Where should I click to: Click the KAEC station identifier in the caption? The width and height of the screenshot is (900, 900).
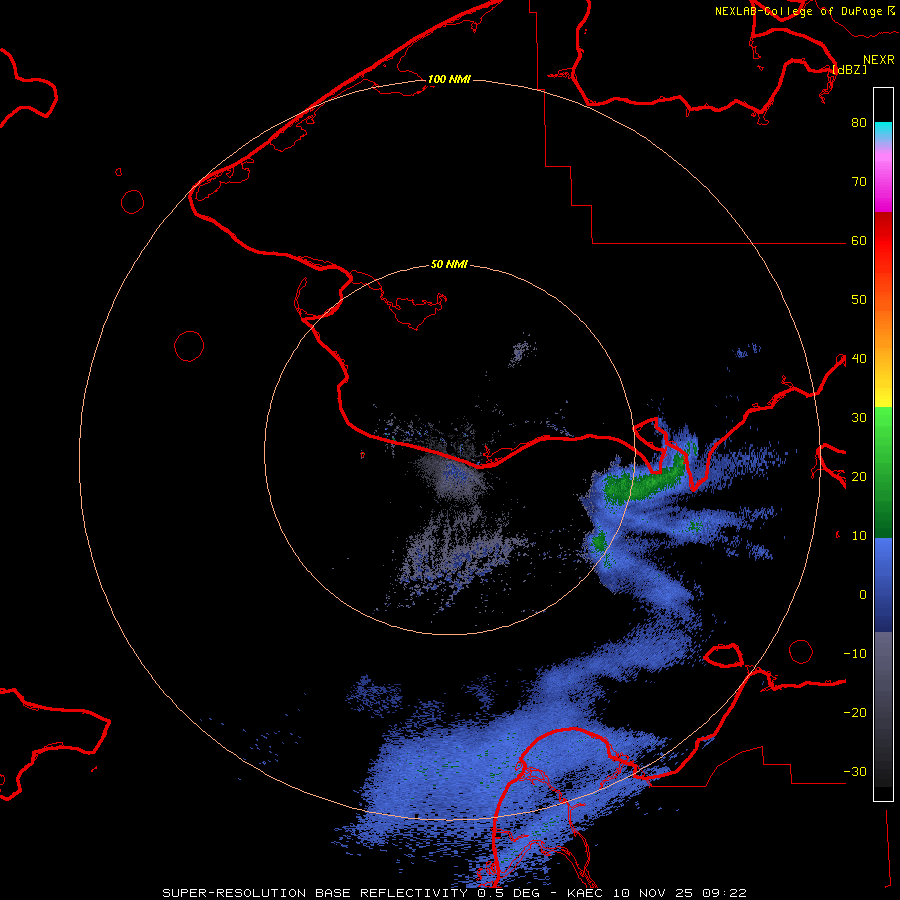click(587, 893)
